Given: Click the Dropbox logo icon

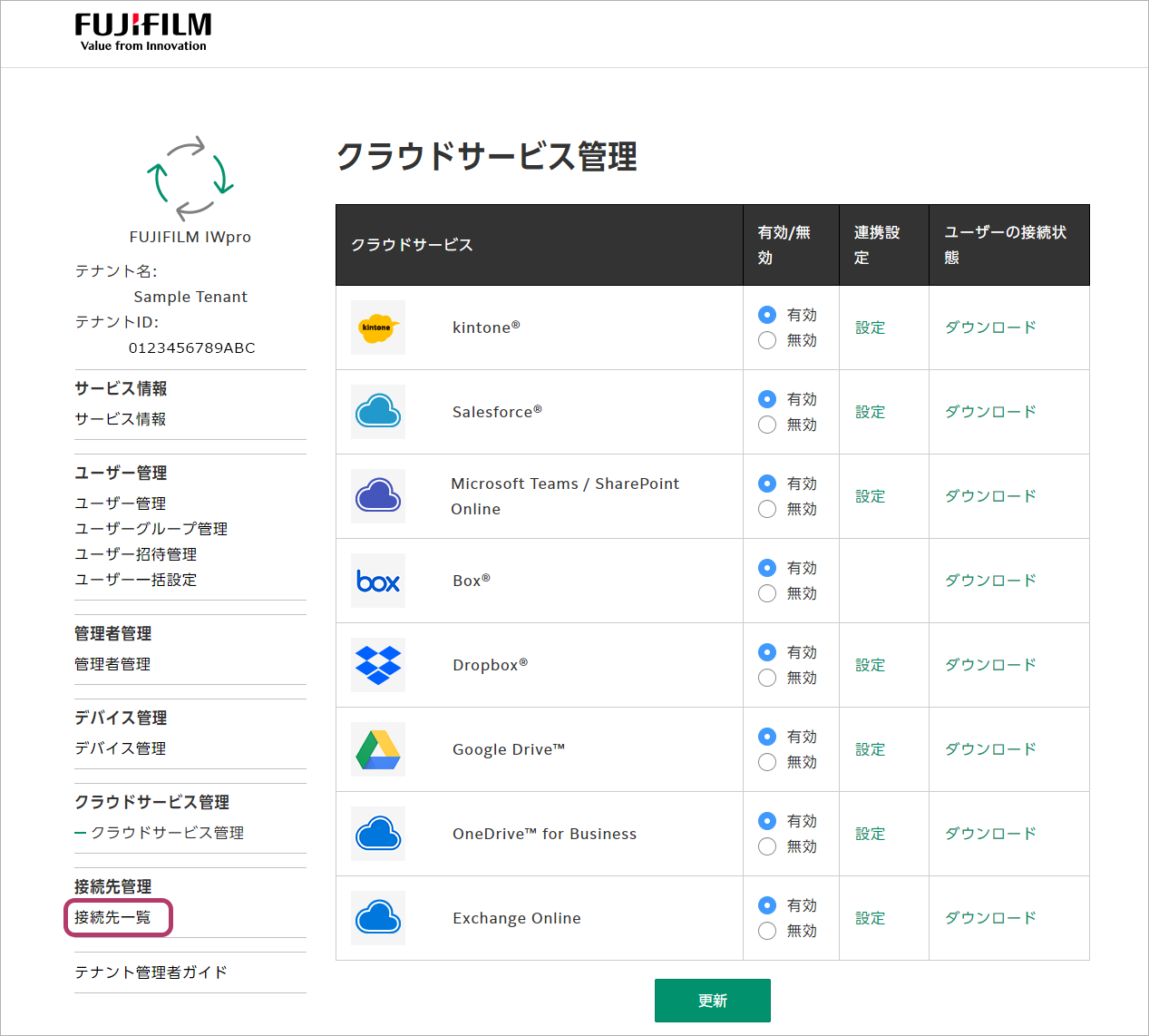Looking at the screenshot, I should click(x=378, y=665).
